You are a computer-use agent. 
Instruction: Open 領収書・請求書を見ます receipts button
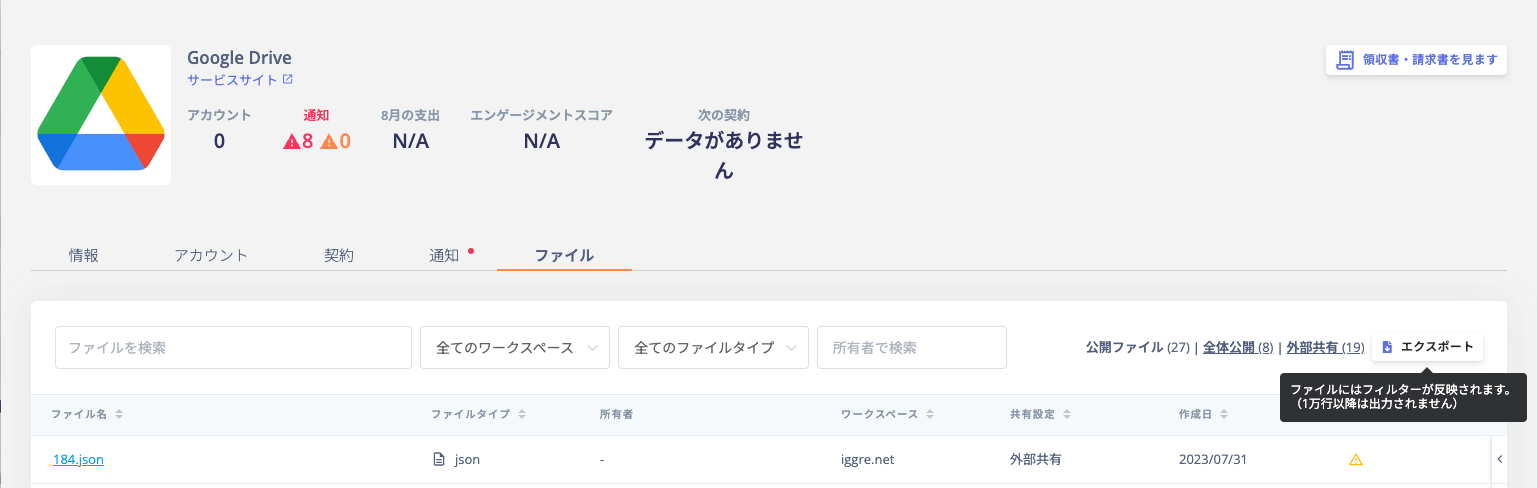(x=1416, y=59)
